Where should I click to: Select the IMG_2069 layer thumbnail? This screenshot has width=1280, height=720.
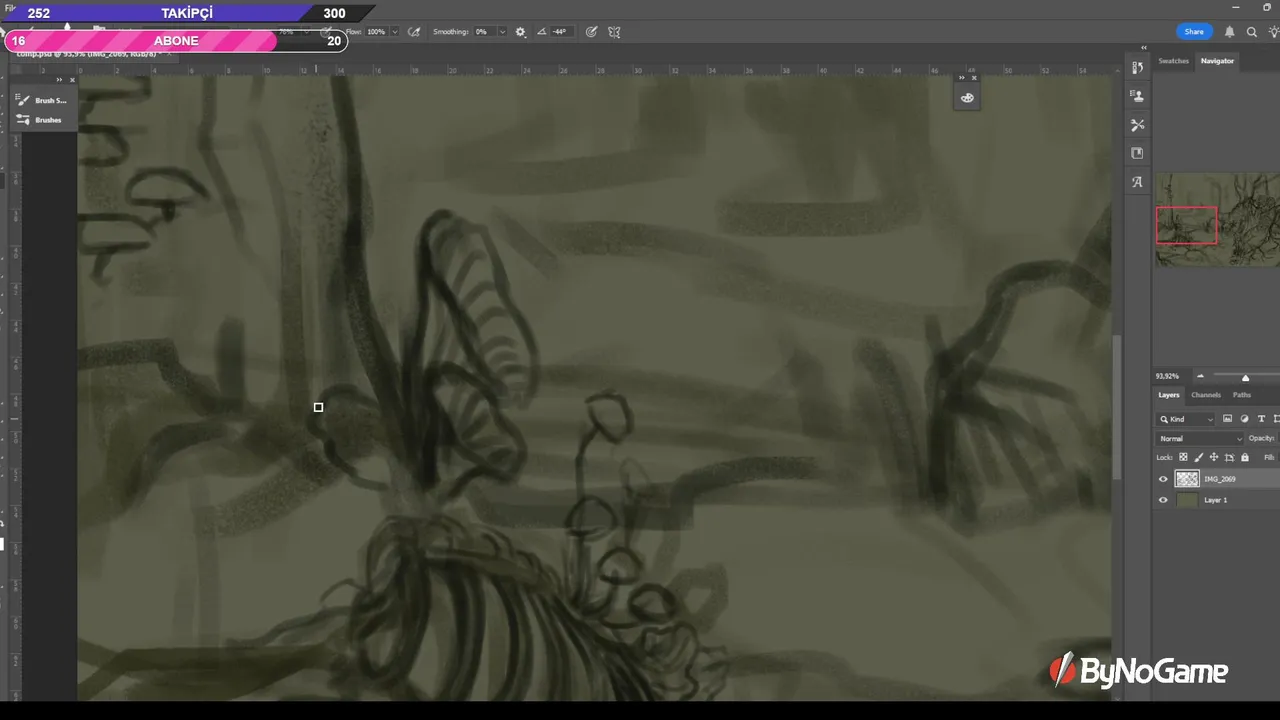point(1187,479)
